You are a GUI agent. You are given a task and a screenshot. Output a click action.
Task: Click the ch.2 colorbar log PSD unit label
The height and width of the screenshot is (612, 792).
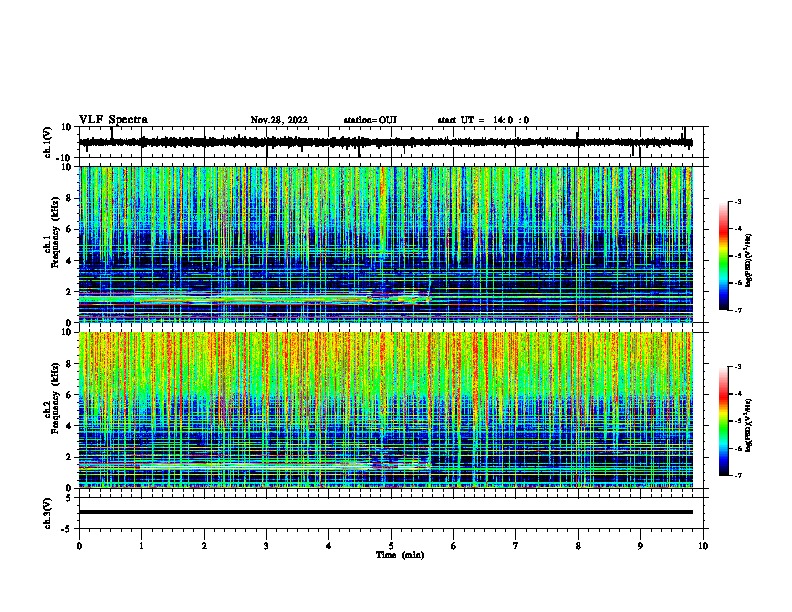(x=749, y=425)
